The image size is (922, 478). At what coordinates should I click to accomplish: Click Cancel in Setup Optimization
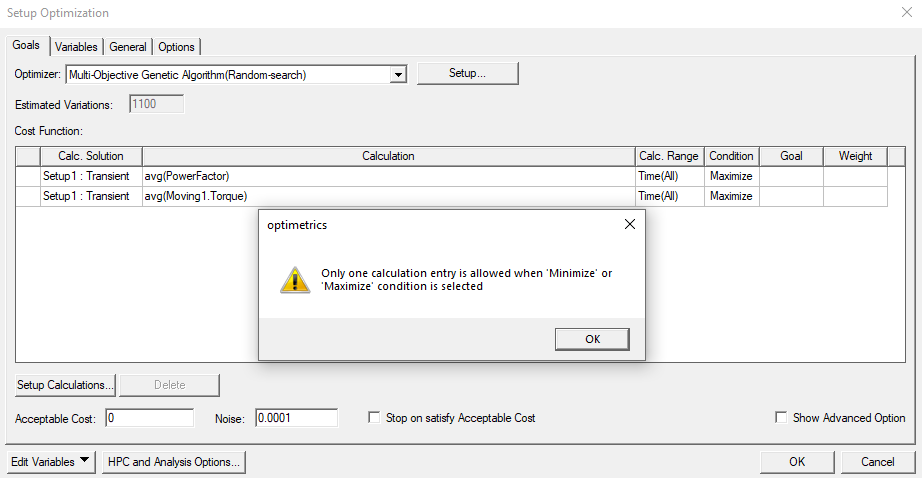tap(876, 462)
